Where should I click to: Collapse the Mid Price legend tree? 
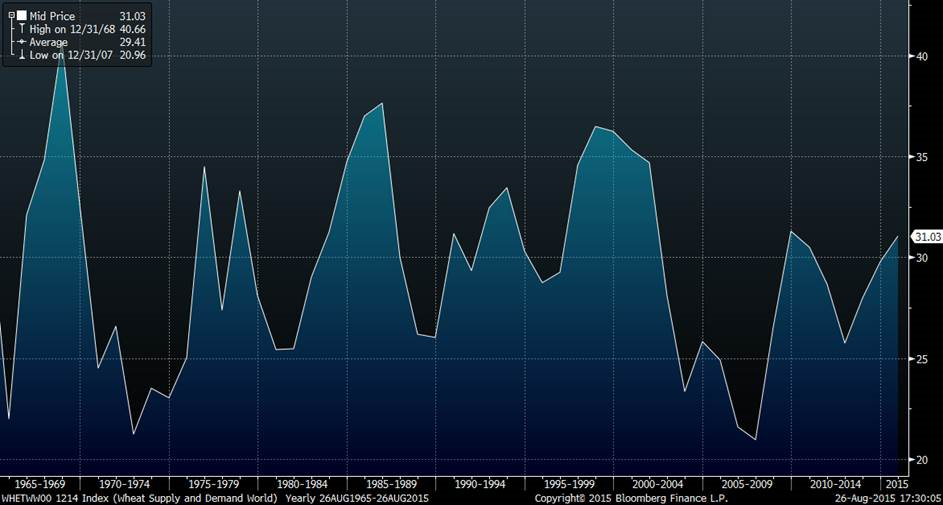(11, 16)
